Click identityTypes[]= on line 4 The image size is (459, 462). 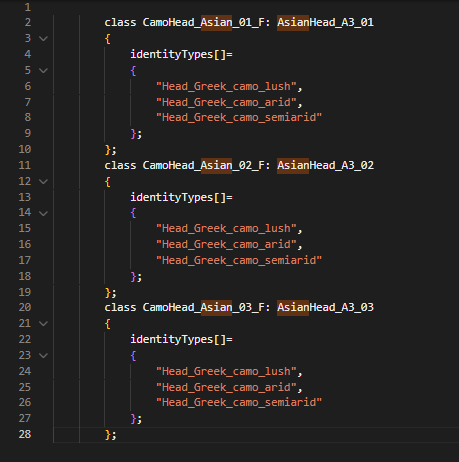tap(181, 54)
